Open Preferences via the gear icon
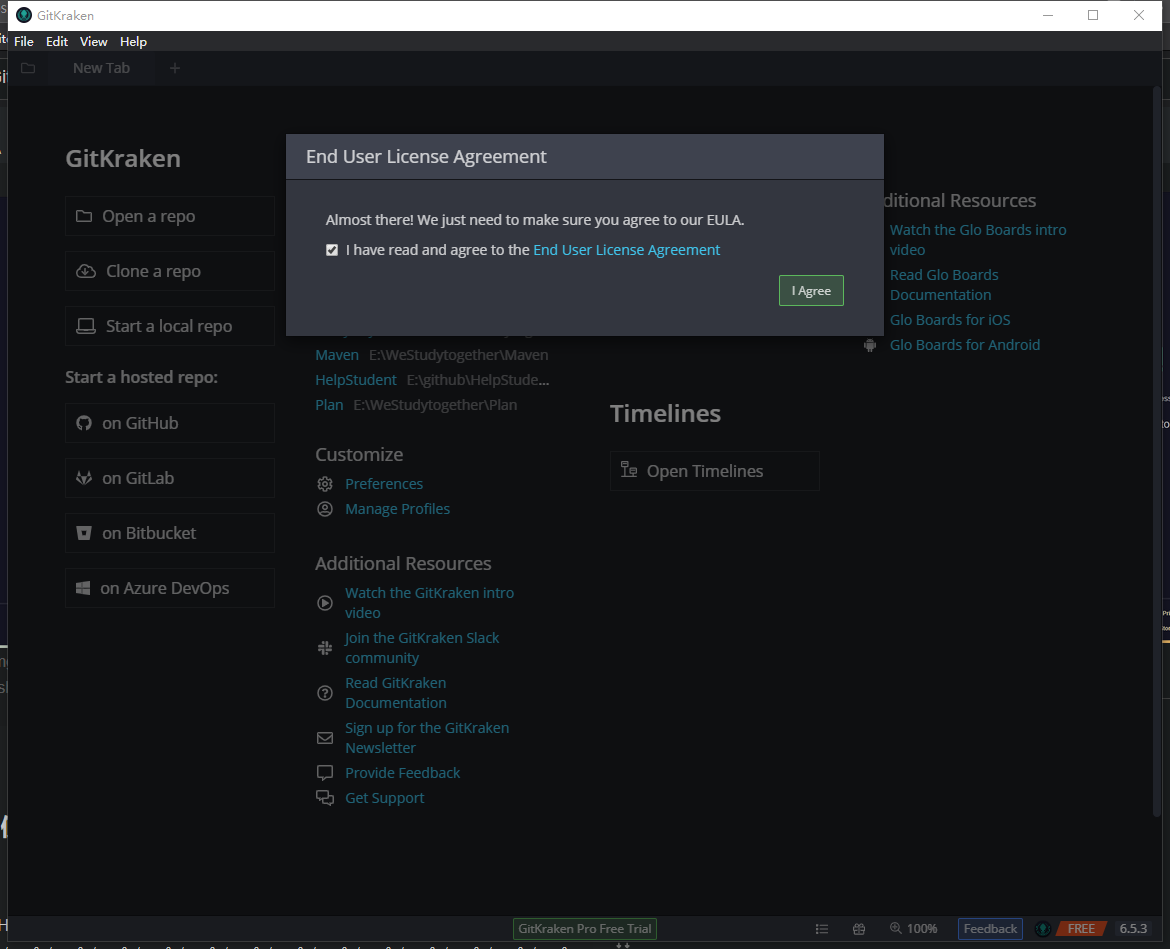The width and height of the screenshot is (1170, 949). (x=324, y=483)
